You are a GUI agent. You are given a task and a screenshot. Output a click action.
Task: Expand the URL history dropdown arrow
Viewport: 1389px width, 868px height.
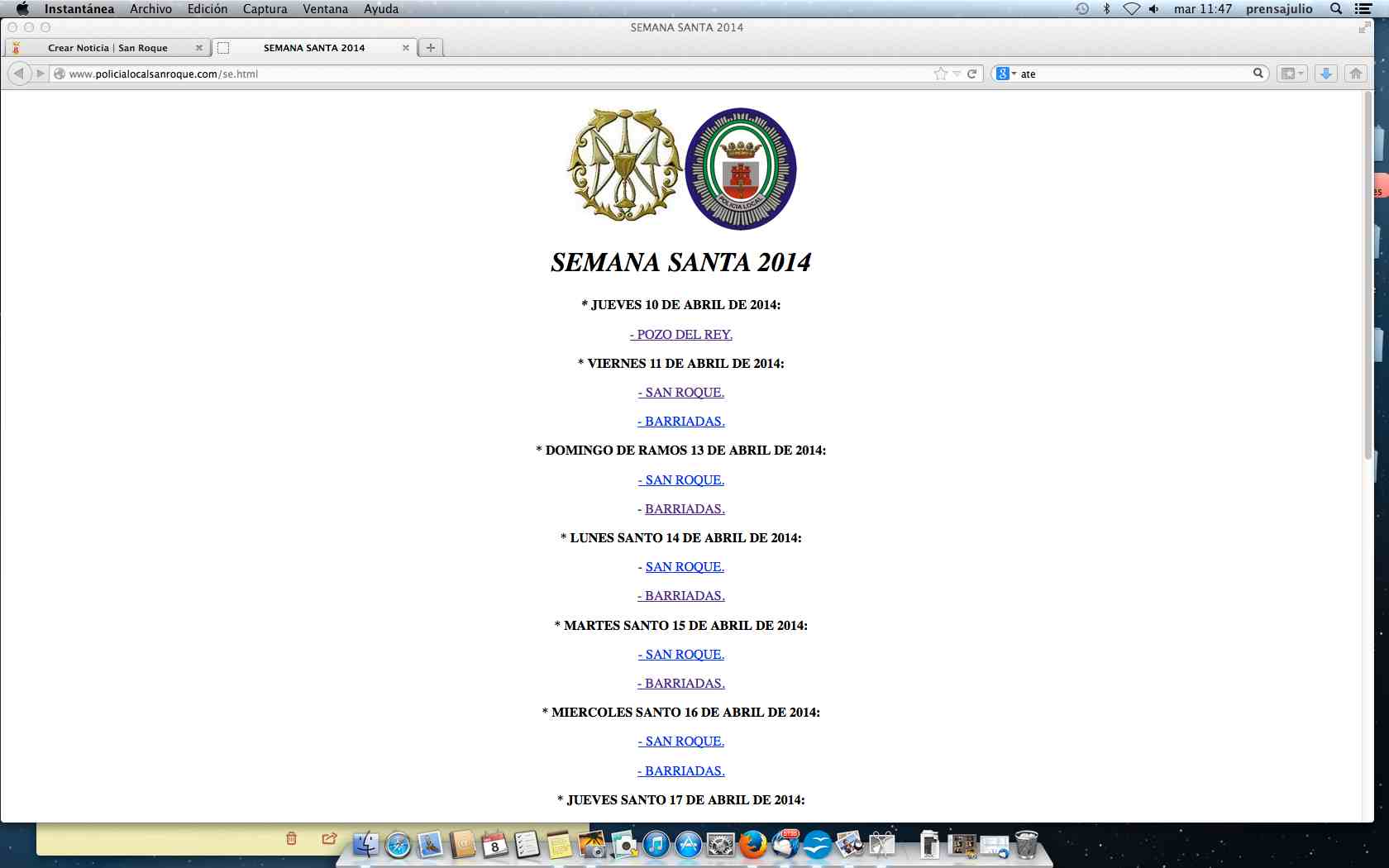coord(957,74)
